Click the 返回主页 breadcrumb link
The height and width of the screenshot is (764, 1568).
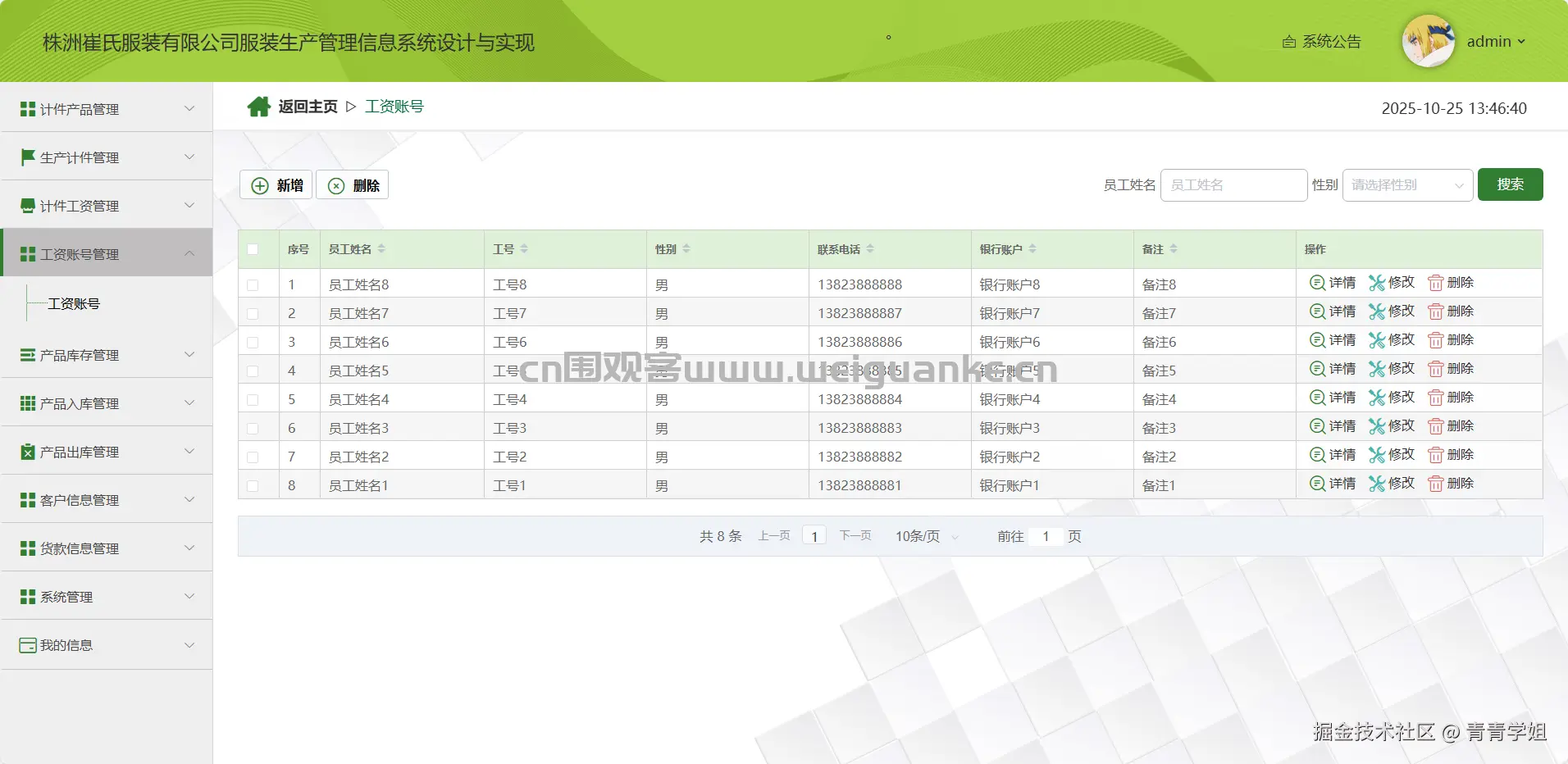pyautogui.click(x=308, y=107)
